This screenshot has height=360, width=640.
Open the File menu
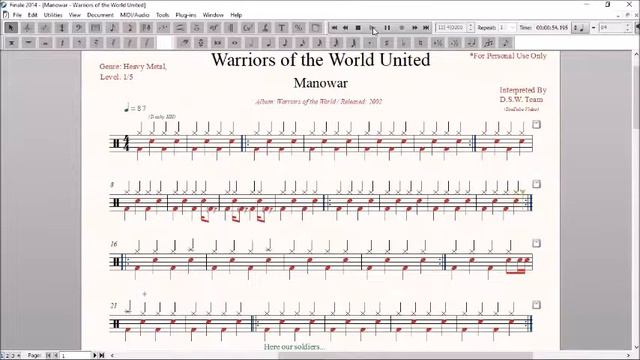pos(17,15)
